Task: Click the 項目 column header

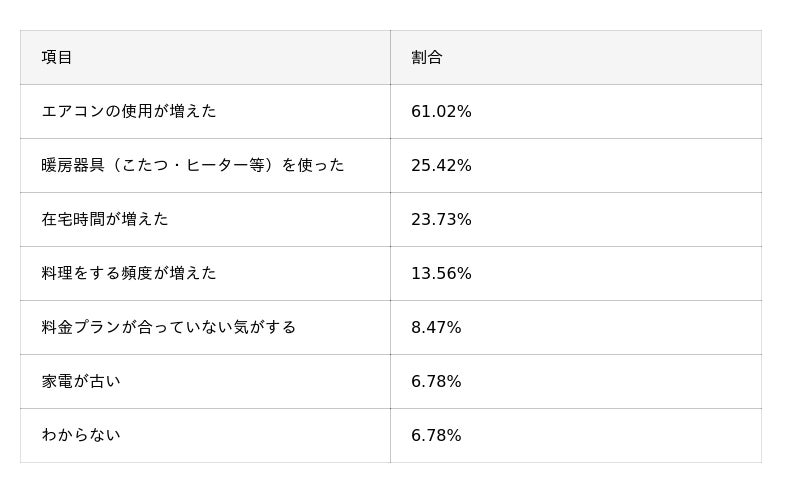Action: point(57,58)
